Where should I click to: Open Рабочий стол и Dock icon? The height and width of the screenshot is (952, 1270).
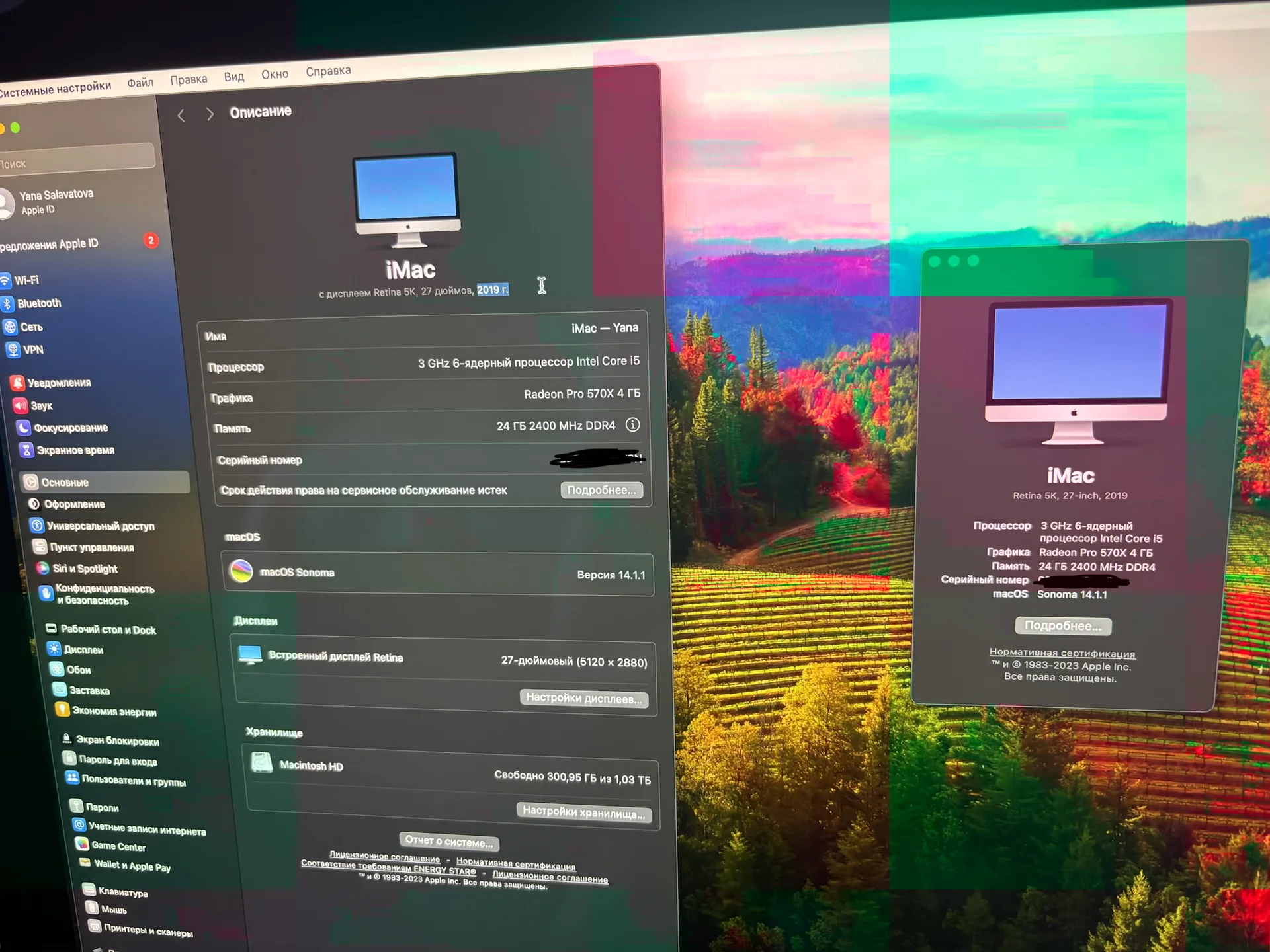click(x=51, y=629)
